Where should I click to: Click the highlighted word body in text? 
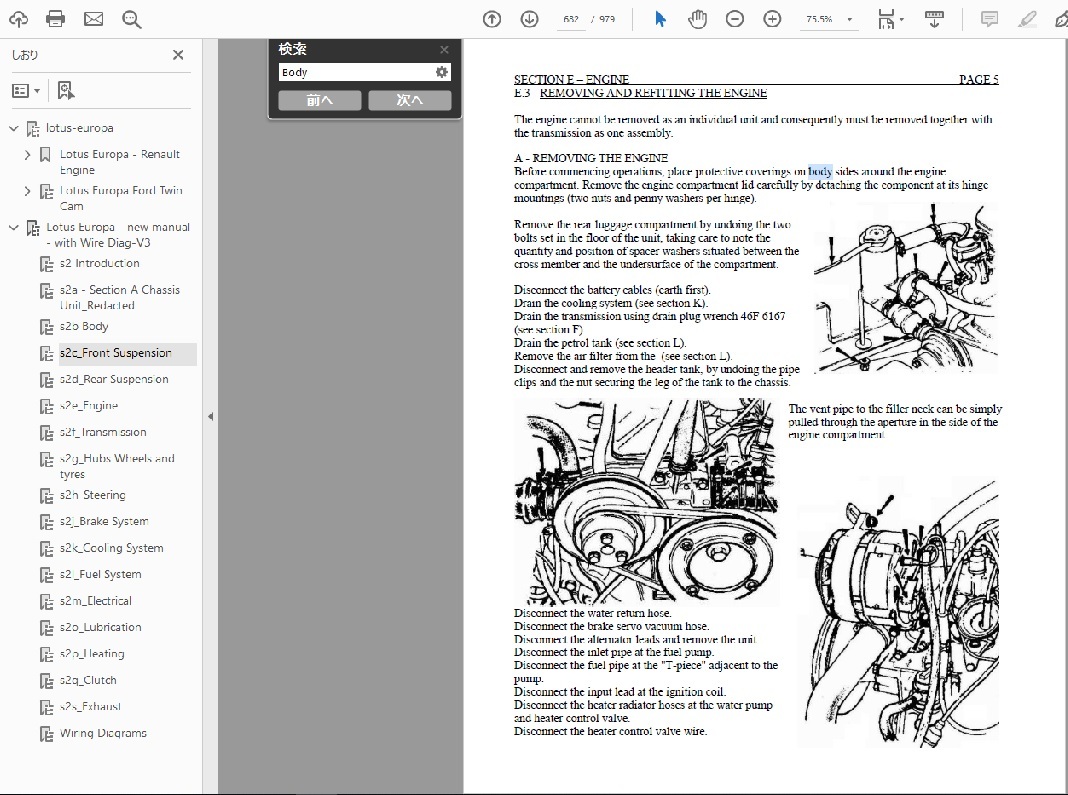click(820, 172)
